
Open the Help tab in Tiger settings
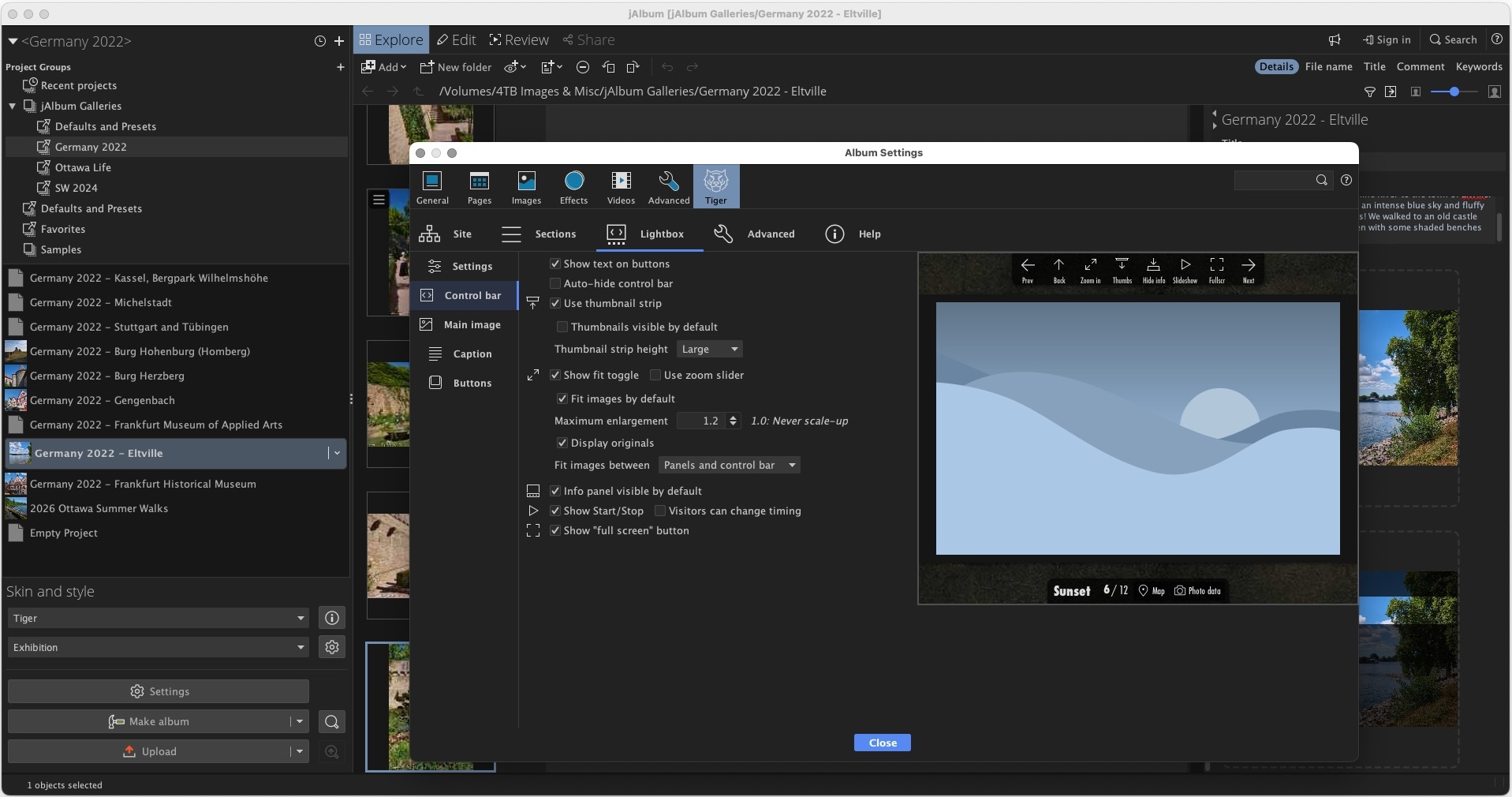tap(853, 234)
